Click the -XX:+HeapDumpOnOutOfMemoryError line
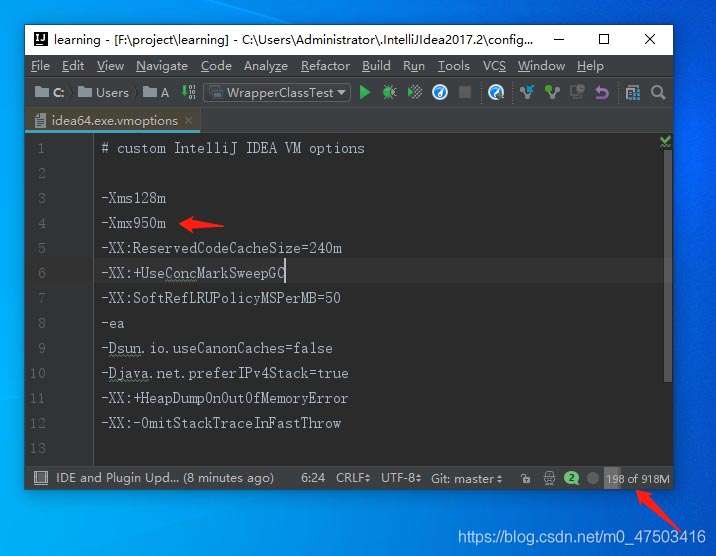 [x=225, y=398]
